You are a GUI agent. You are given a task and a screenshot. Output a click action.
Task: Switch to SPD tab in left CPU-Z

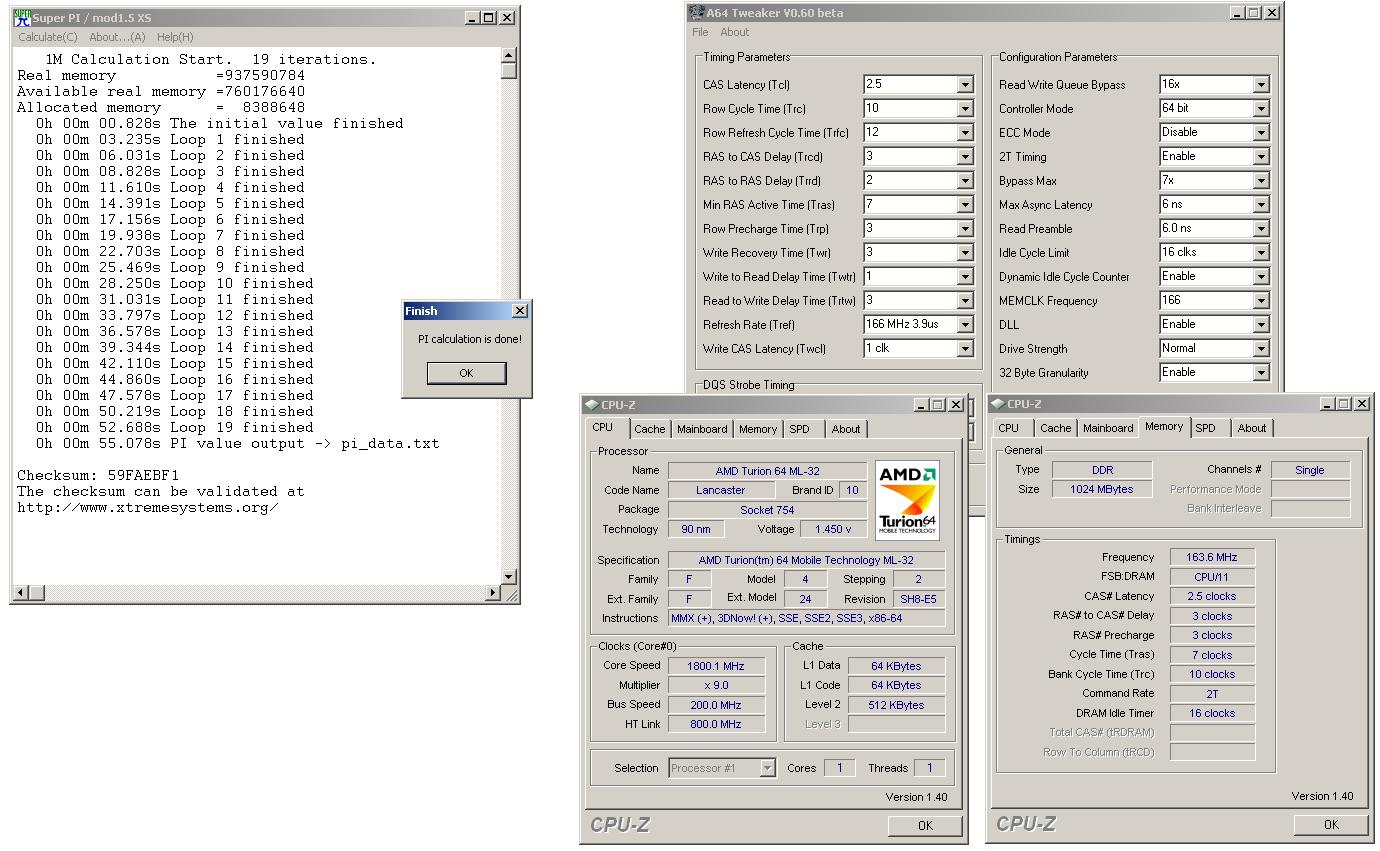(799, 429)
